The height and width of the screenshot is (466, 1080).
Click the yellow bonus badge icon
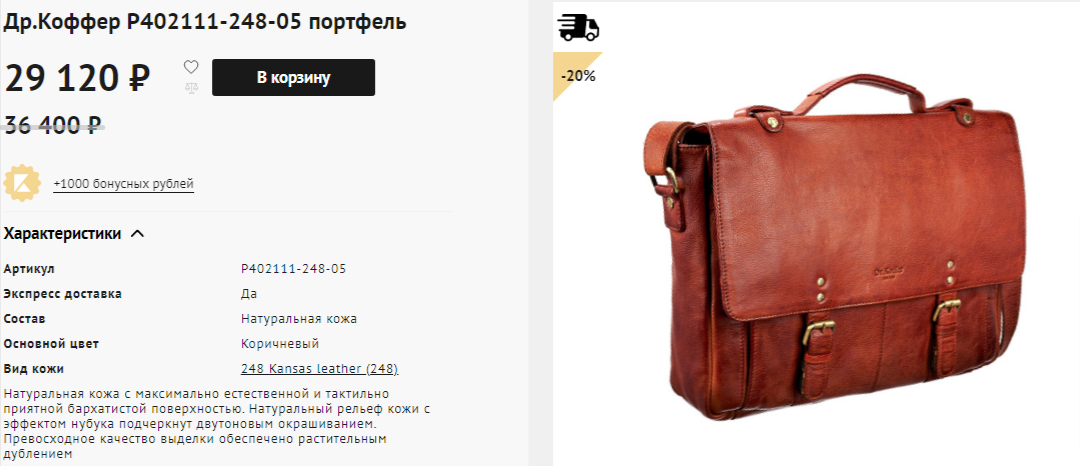point(23,183)
